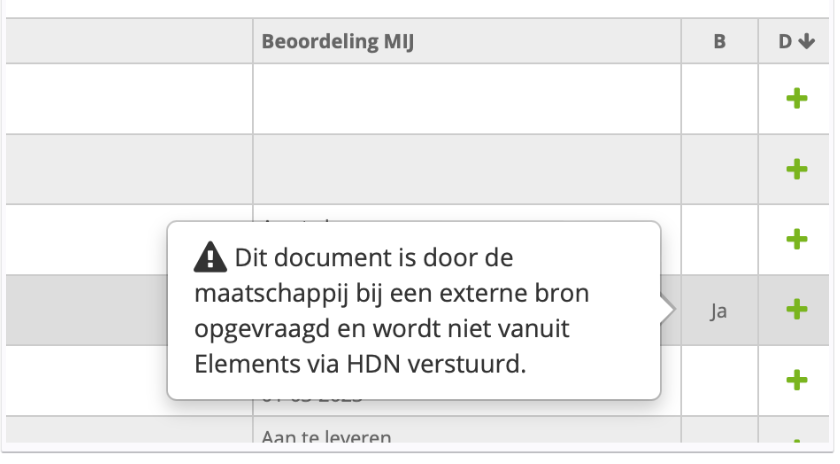840x464 pixels.
Task: Click the green plus in the fifth row
Action: pos(795,380)
